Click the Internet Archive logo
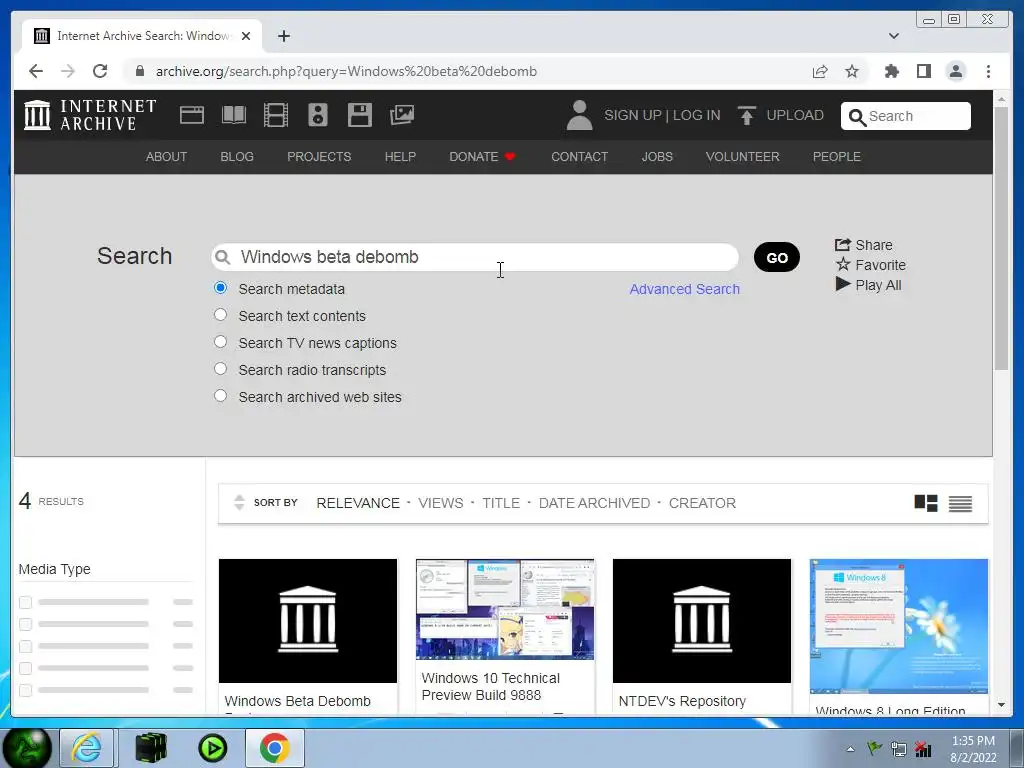The height and width of the screenshot is (768, 1024). click(90, 115)
